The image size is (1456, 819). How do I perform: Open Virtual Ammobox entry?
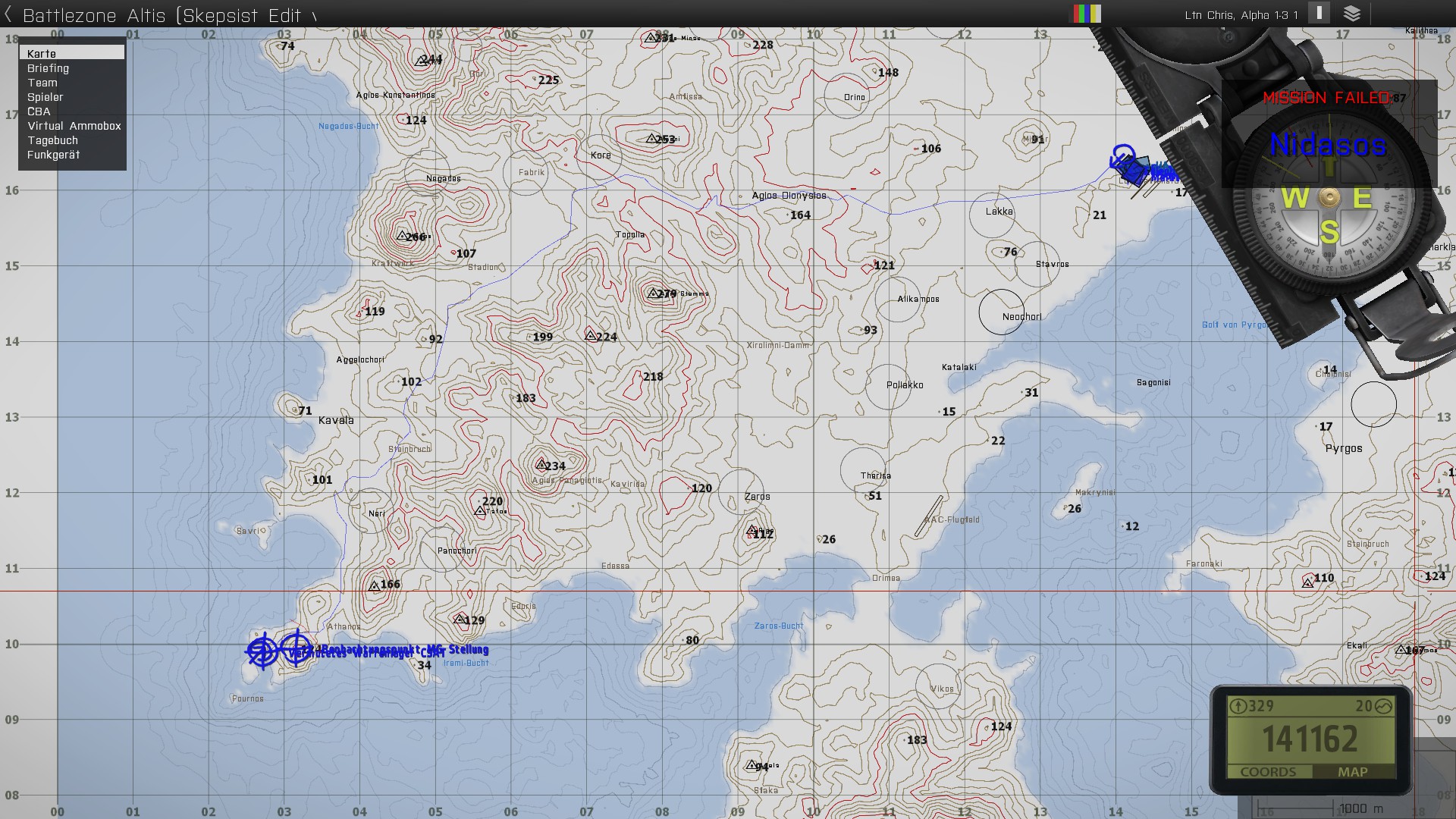click(x=74, y=126)
